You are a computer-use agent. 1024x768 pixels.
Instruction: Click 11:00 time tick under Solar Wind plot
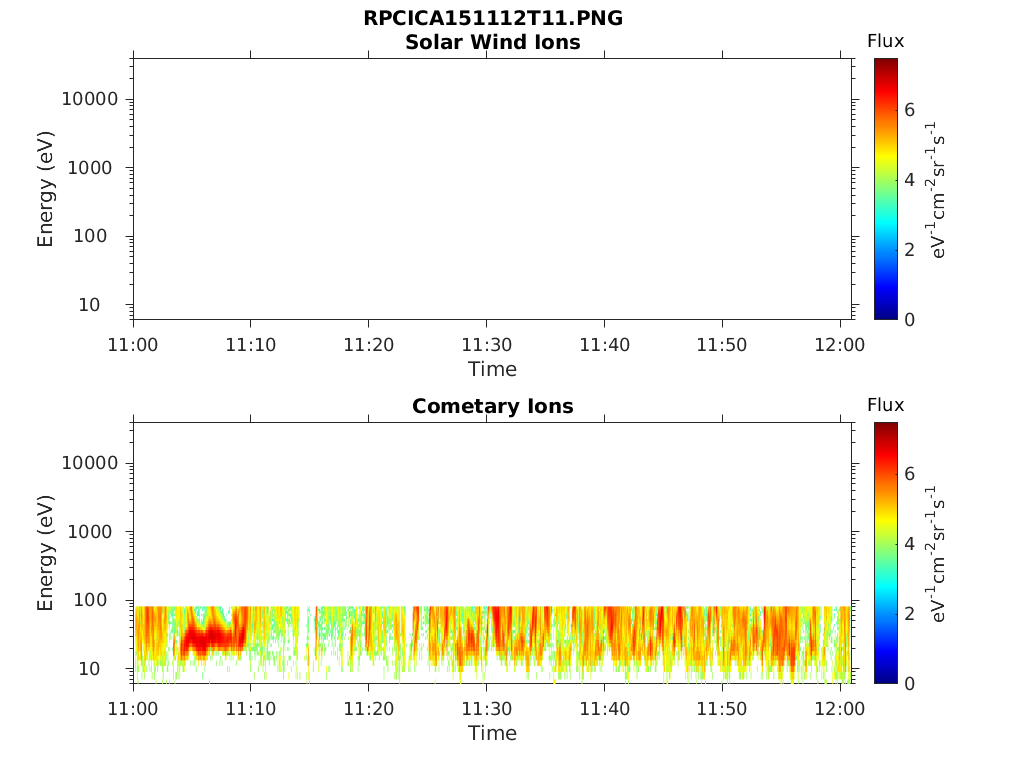[133, 345]
